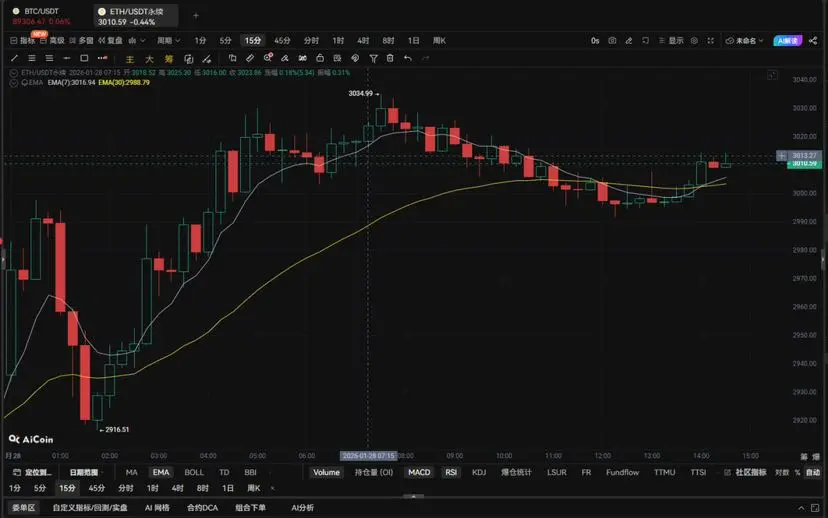This screenshot has height=518, width=828.
Task: Open the 合约DCA tab
Action: pyautogui.click(x=202, y=508)
